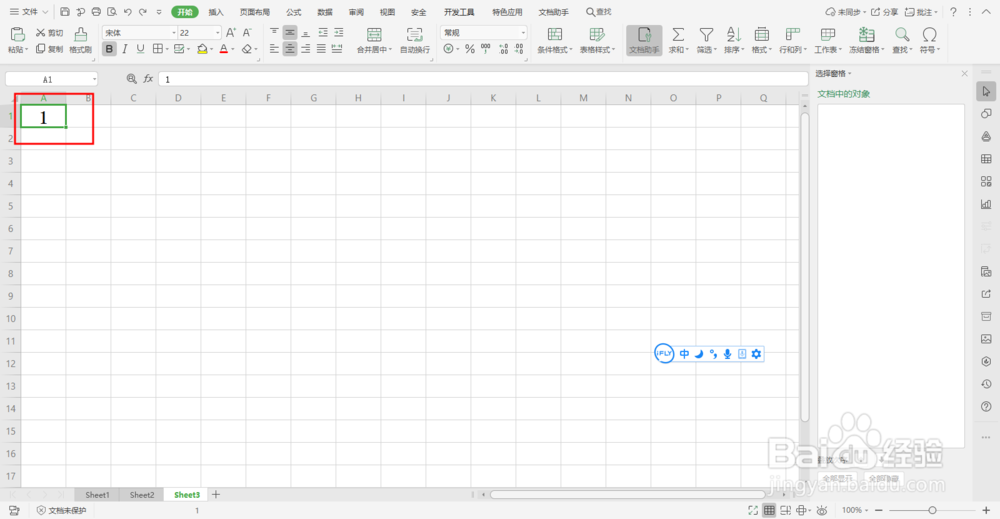Switch to the Page Layout (页面布局) tab
This screenshot has height=519, width=1000.
coord(254,12)
